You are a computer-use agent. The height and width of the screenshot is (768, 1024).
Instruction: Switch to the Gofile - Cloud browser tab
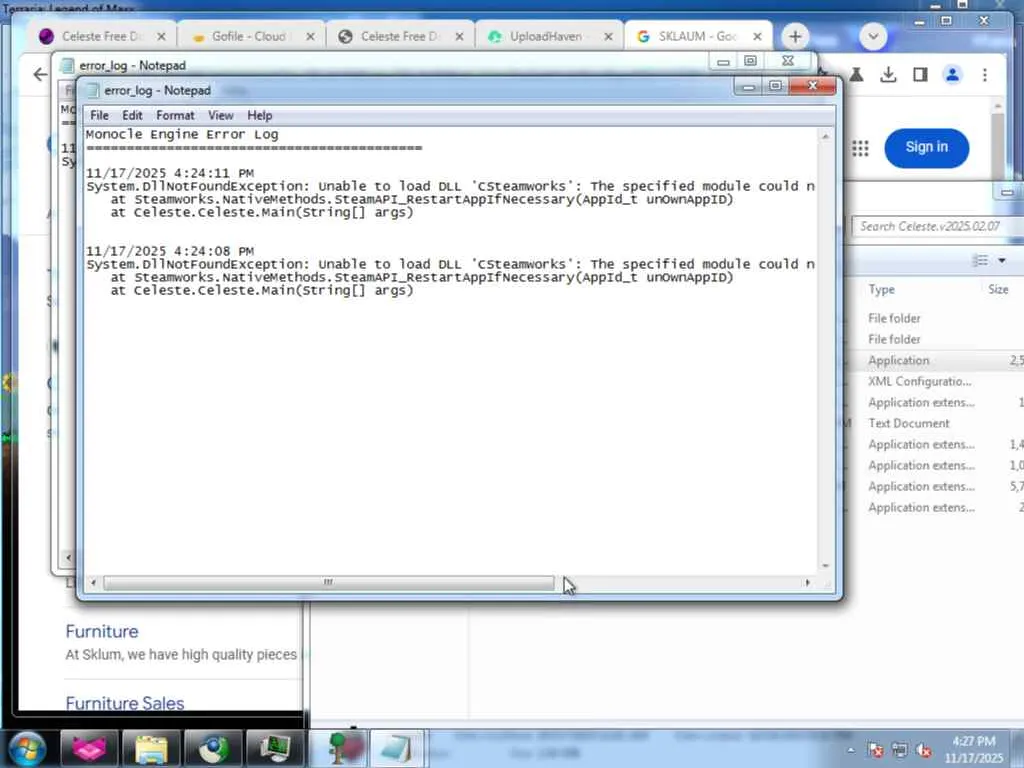tap(248, 37)
